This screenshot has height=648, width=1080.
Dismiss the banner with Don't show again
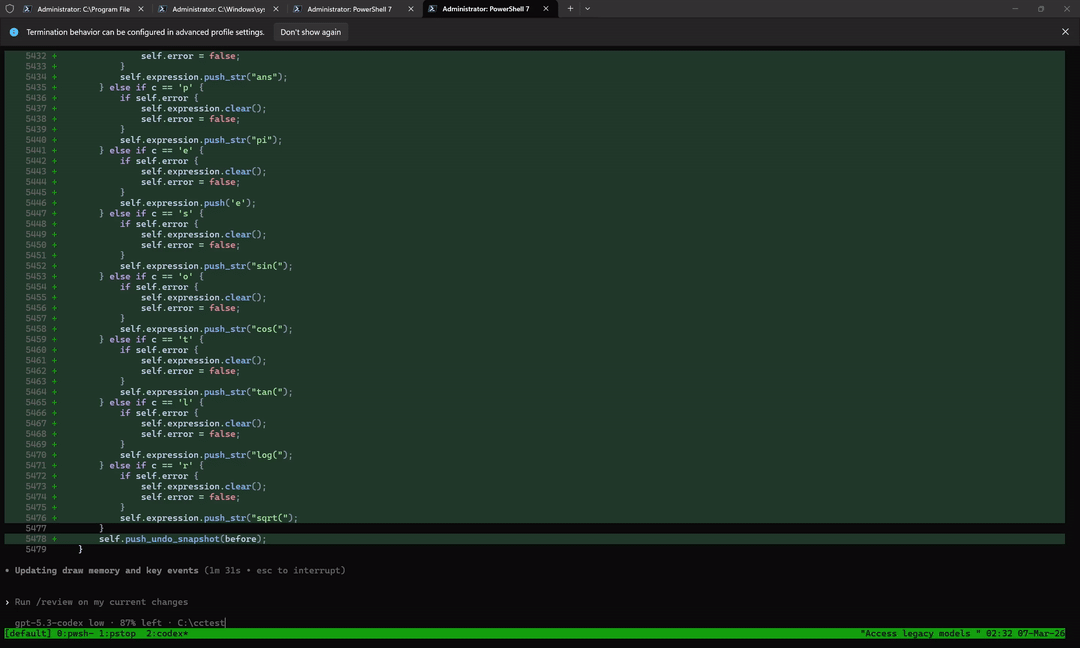tap(310, 31)
